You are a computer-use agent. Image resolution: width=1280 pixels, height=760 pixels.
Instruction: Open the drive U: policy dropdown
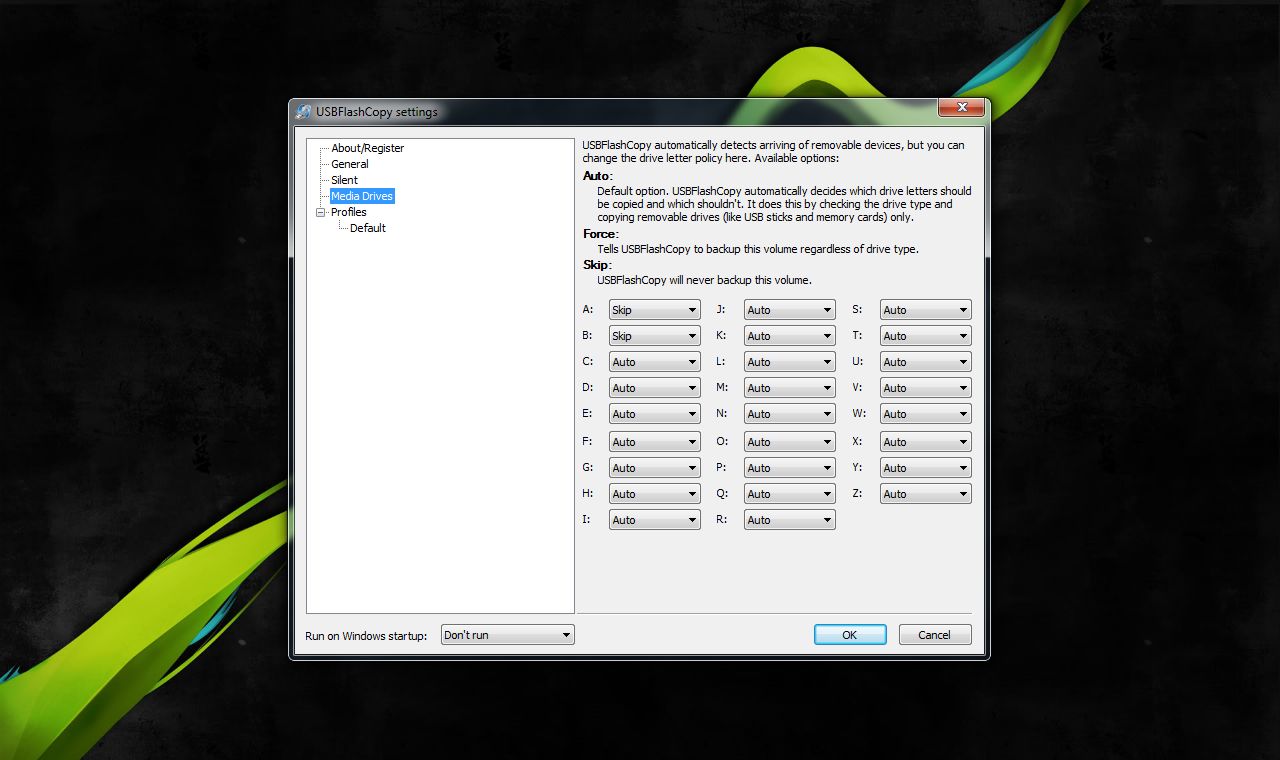tap(925, 362)
